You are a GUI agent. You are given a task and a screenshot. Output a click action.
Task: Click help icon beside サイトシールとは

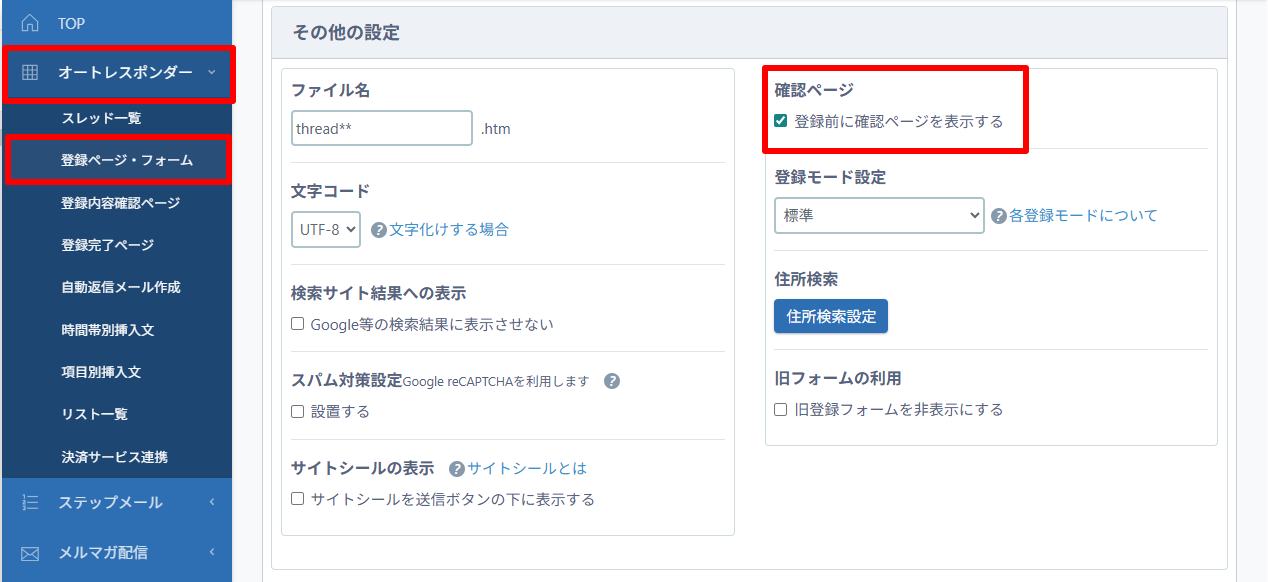457,469
